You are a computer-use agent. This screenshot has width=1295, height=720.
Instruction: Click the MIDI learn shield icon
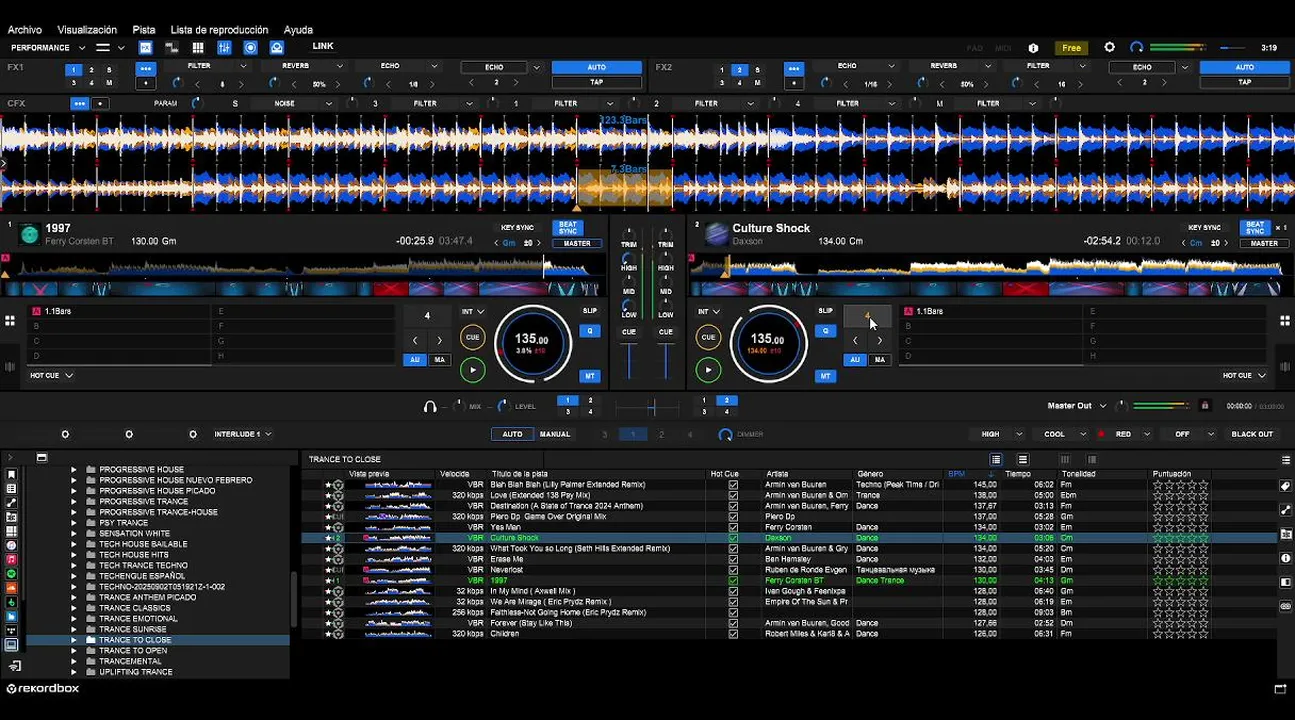(x=1033, y=47)
